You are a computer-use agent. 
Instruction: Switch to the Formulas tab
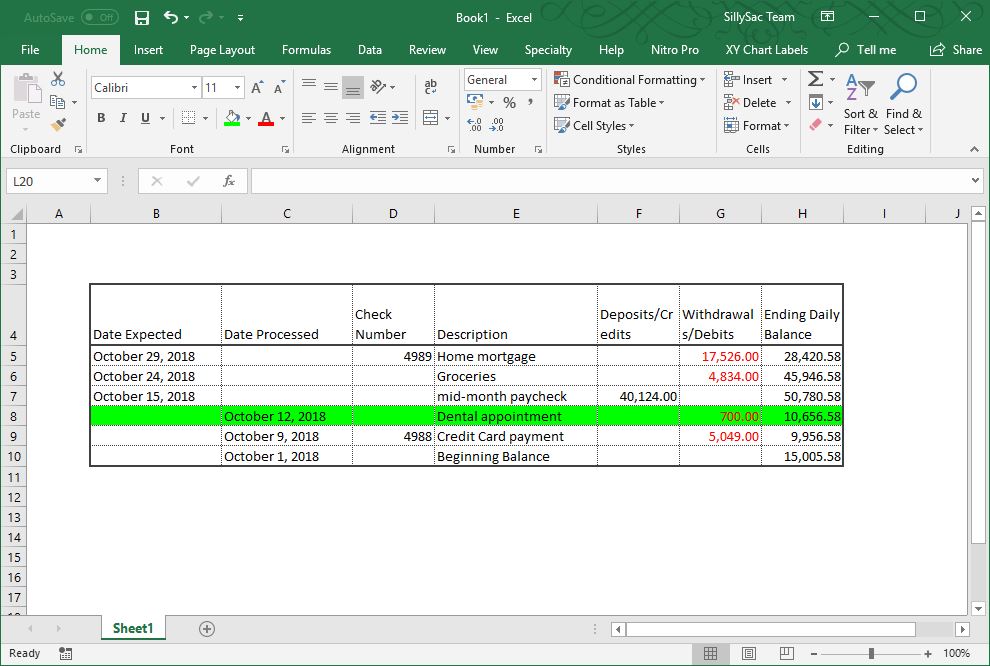[306, 50]
